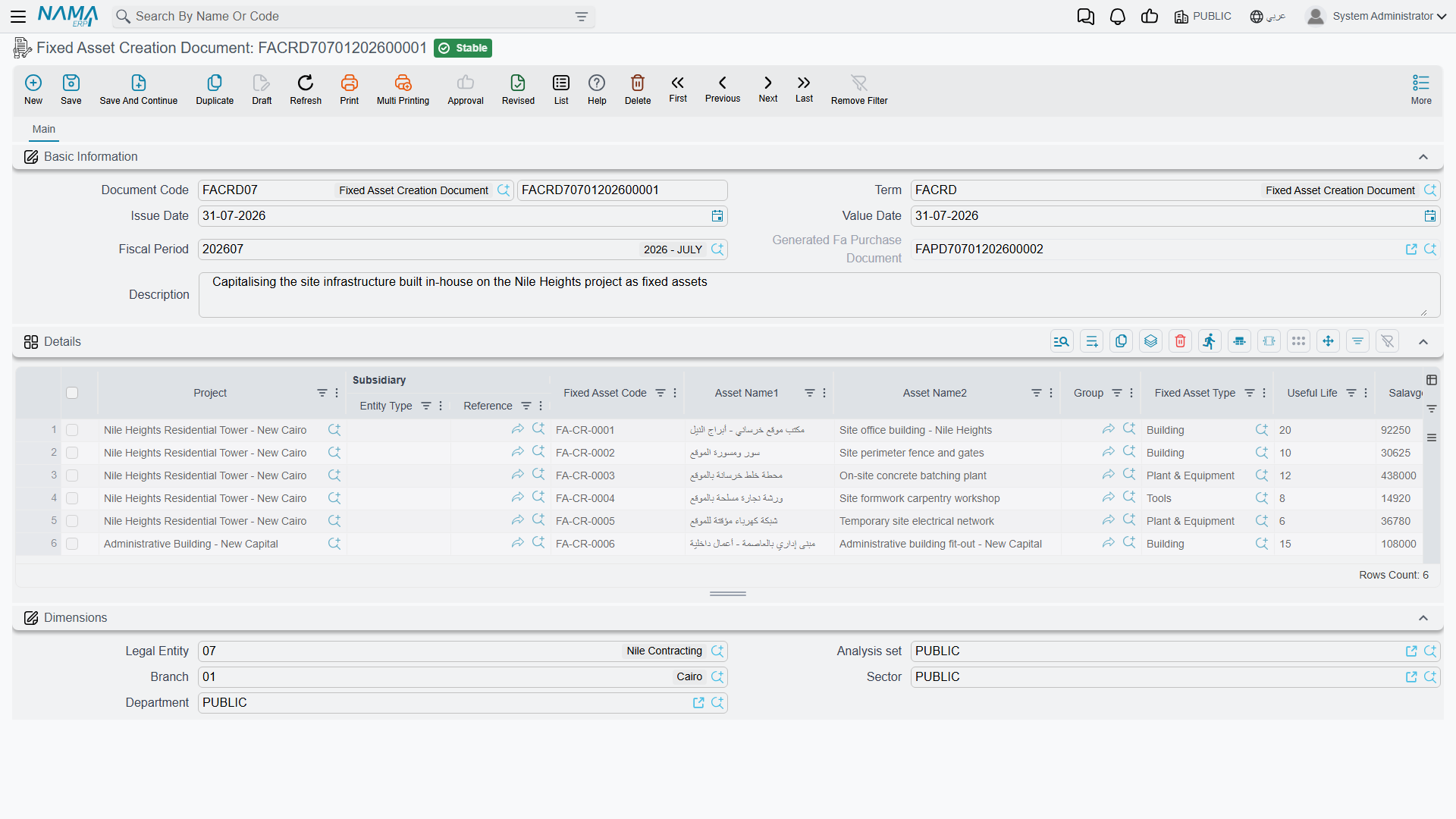Open Issue Date calendar picker
Screen dimensions: 1456x819
[x=717, y=216]
